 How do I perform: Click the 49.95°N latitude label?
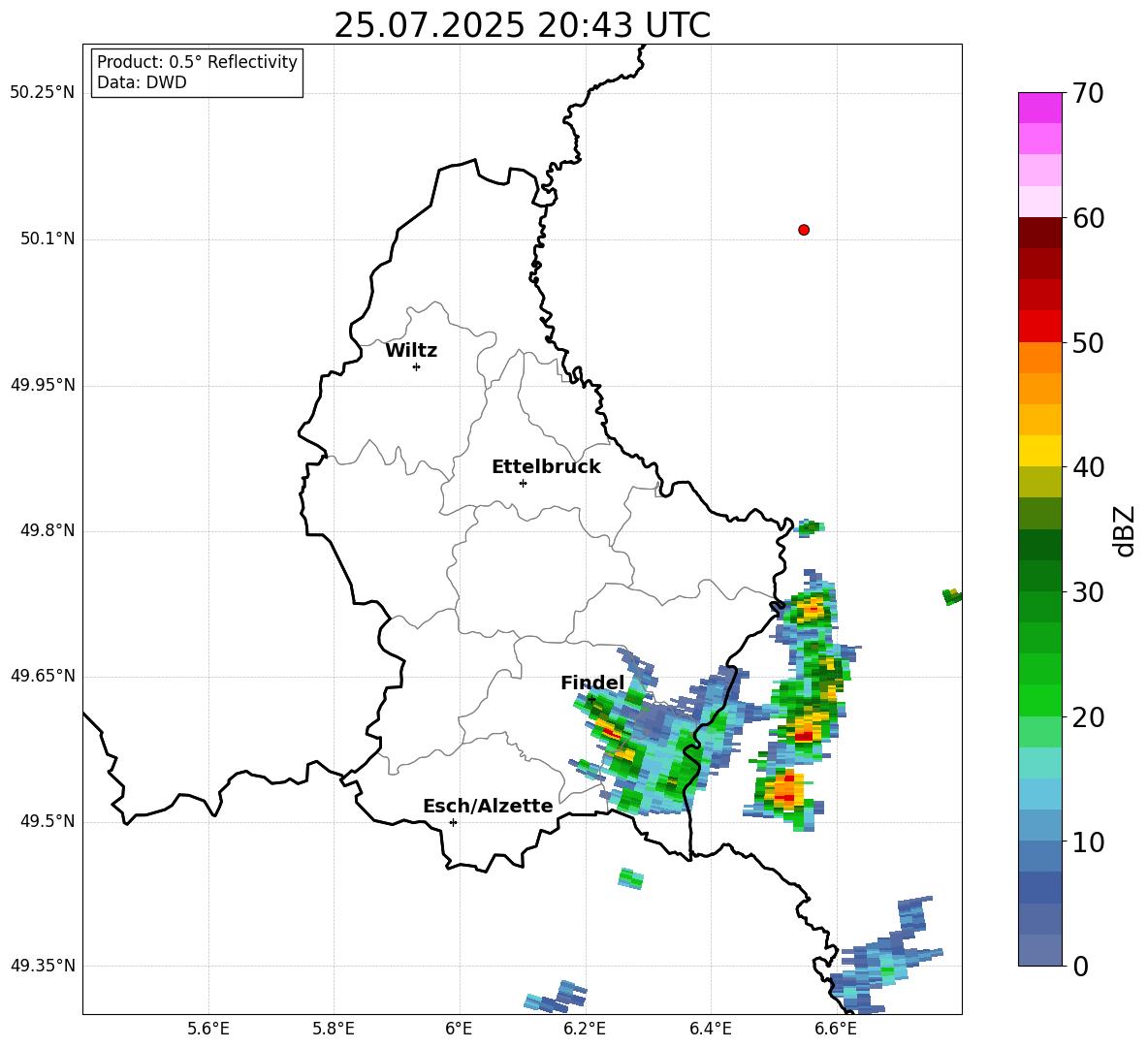[x=43, y=385]
